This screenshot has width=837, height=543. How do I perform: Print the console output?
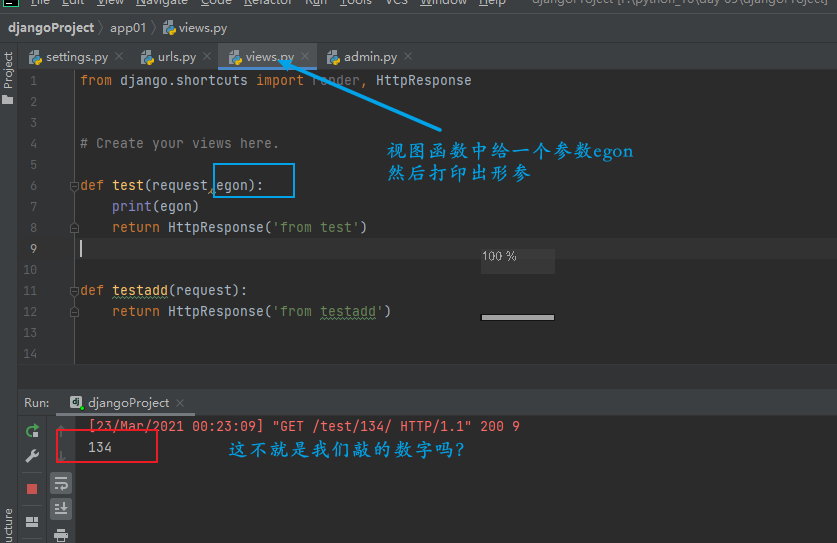(x=61, y=534)
